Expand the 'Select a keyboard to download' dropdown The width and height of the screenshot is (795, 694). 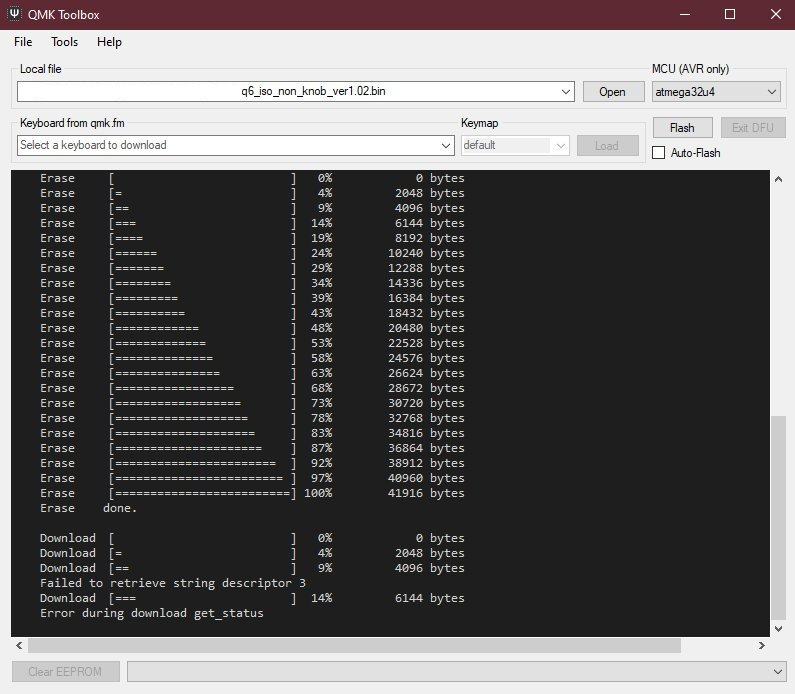coord(445,145)
